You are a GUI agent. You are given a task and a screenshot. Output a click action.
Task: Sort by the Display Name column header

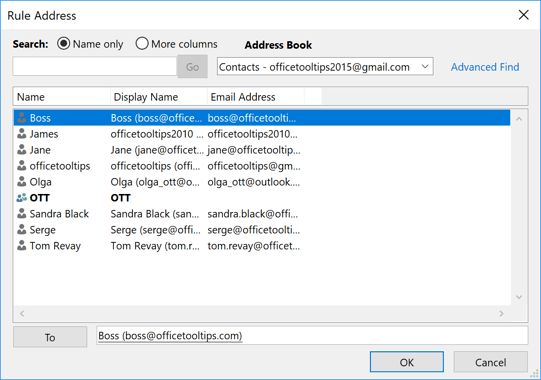click(x=159, y=97)
